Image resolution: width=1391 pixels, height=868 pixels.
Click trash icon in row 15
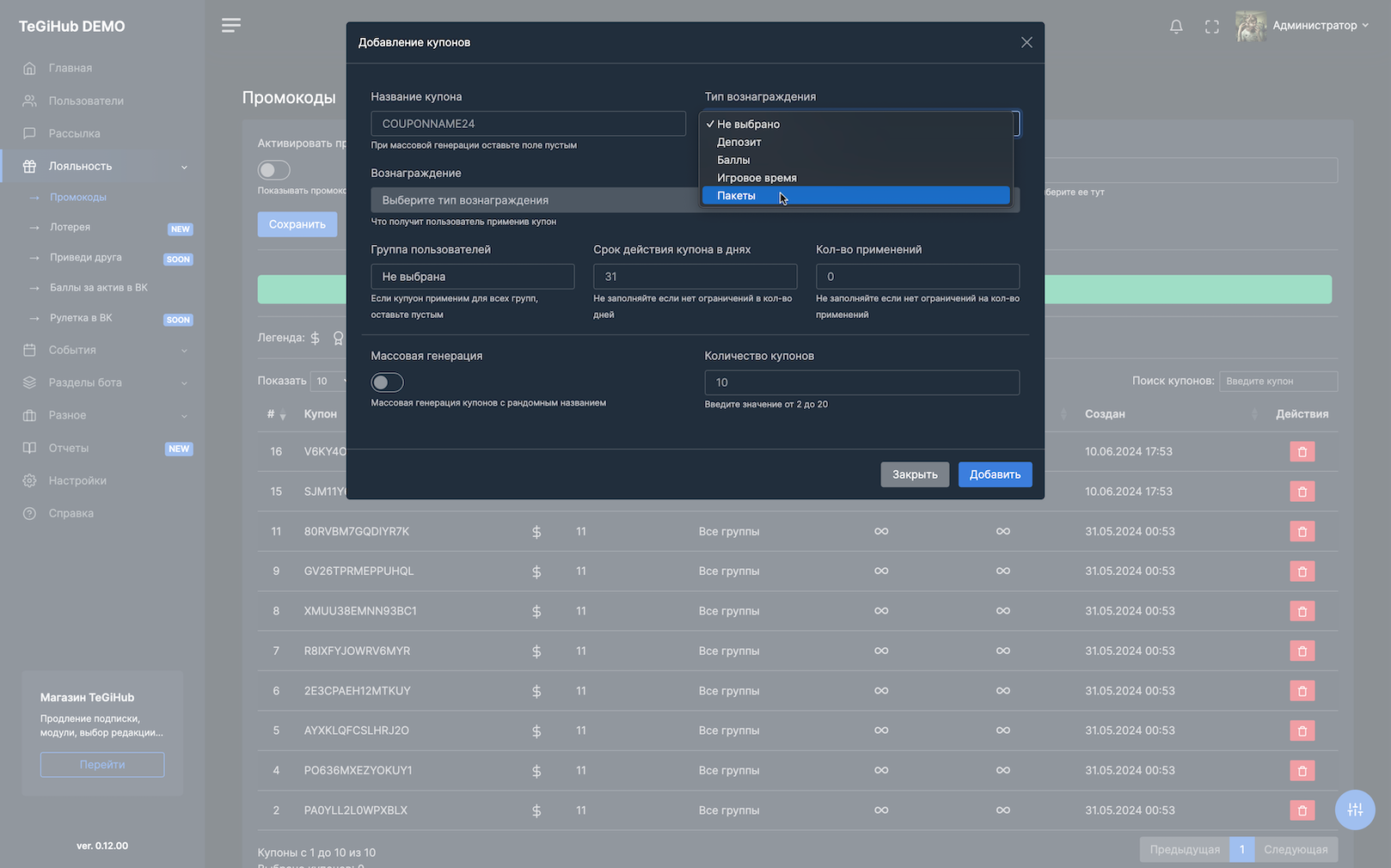click(x=1302, y=492)
